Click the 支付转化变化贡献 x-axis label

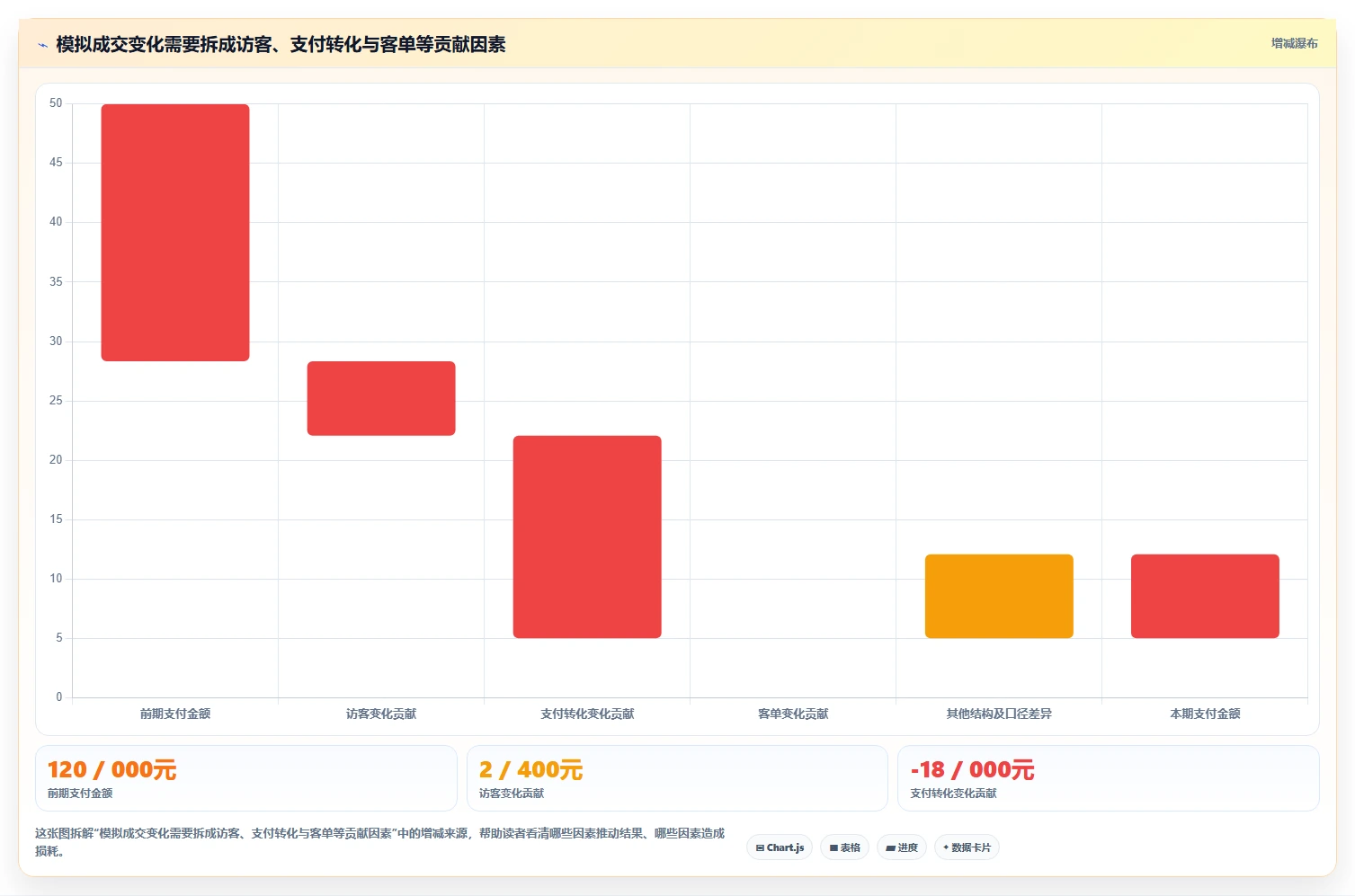coord(587,714)
